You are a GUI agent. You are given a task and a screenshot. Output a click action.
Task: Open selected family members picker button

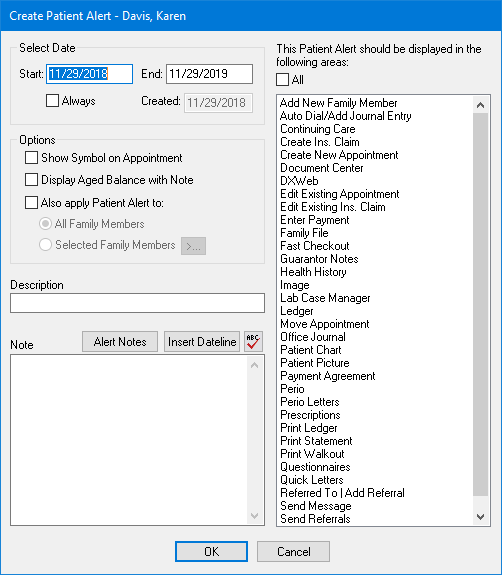point(193,246)
